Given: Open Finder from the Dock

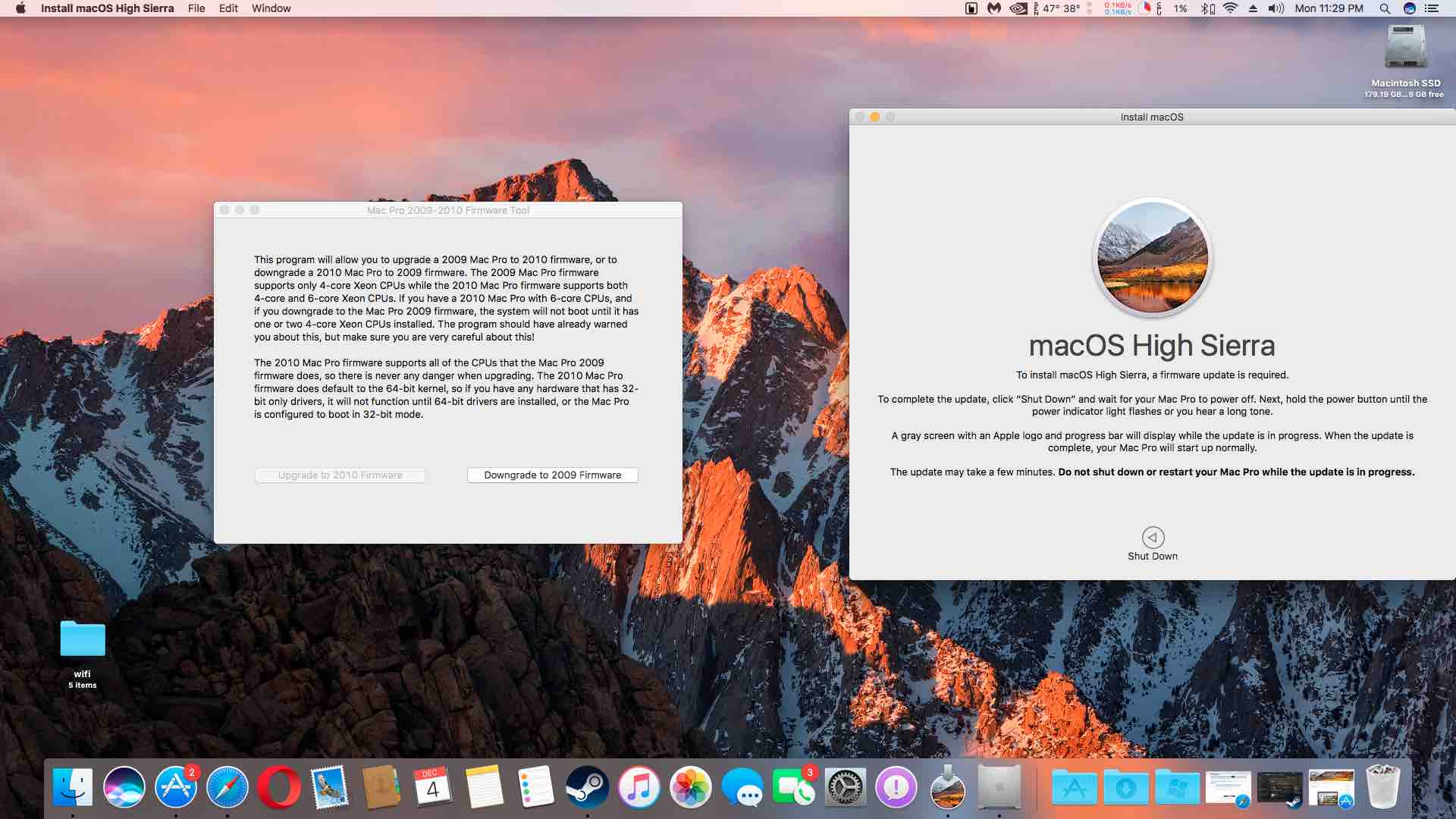Looking at the screenshot, I should [73, 787].
